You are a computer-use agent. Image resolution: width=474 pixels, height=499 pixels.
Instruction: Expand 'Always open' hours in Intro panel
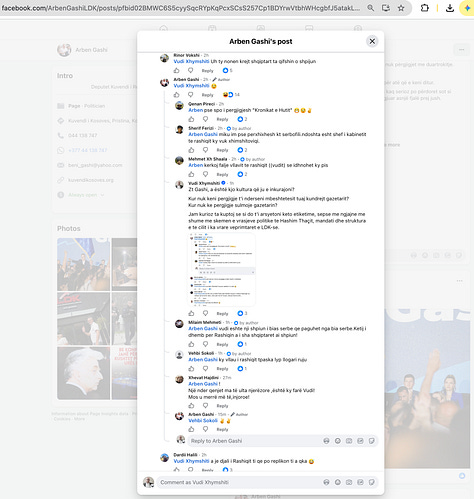[x=86, y=195]
